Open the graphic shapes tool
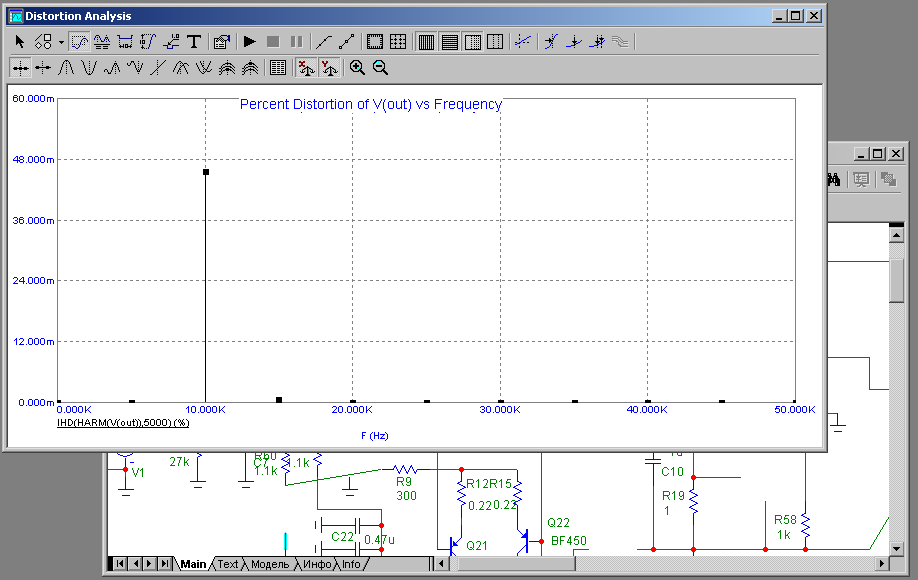918x580 pixels. (x=43, y=42)
